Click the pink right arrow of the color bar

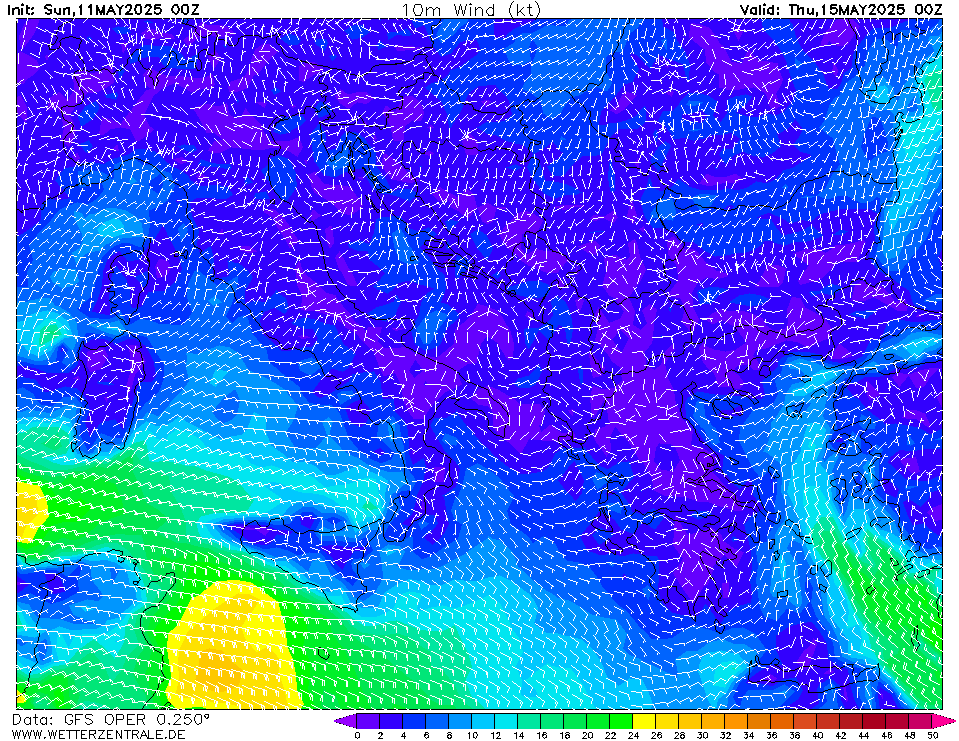[x=944, y=721]
